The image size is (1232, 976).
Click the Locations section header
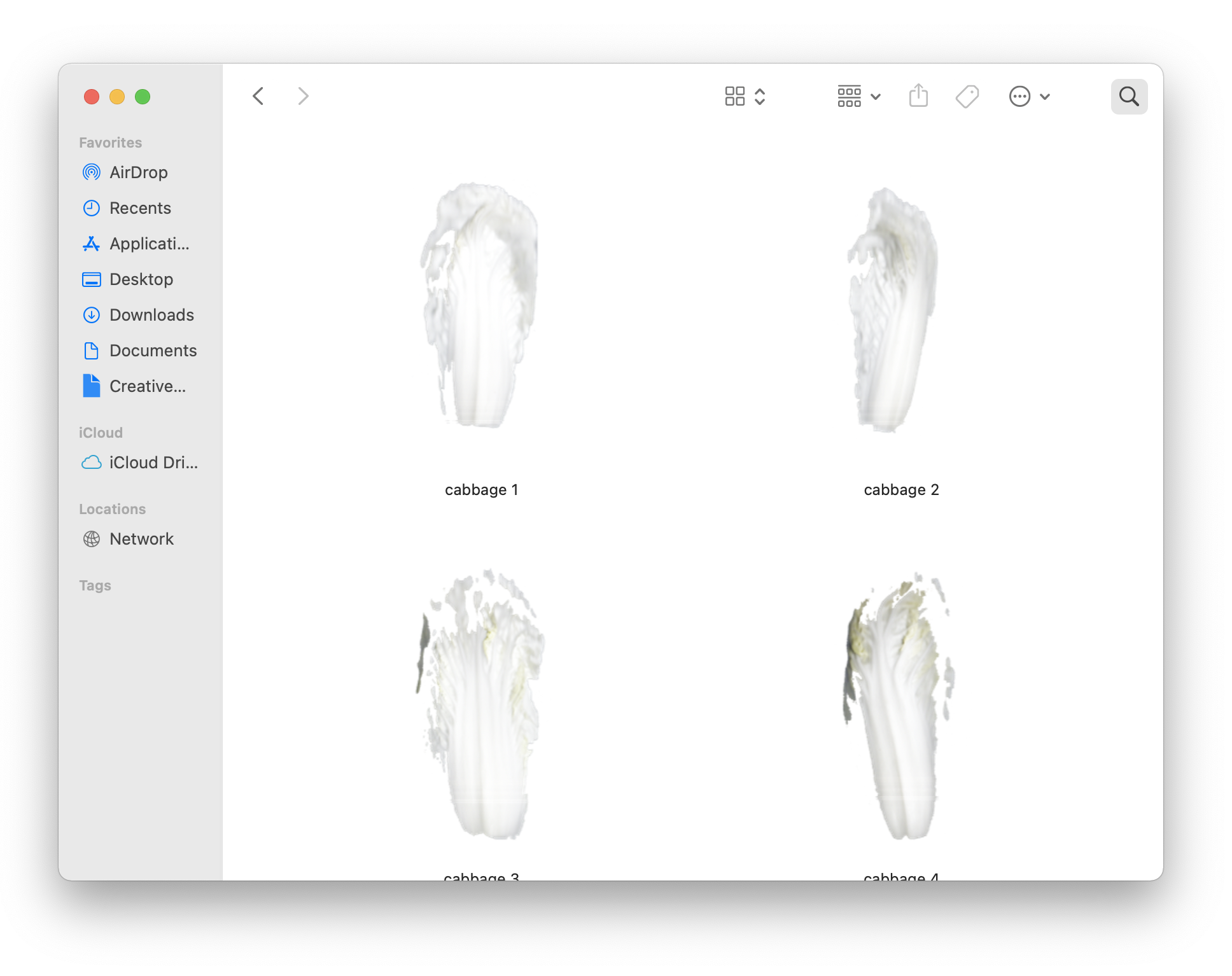click(112, 509)
